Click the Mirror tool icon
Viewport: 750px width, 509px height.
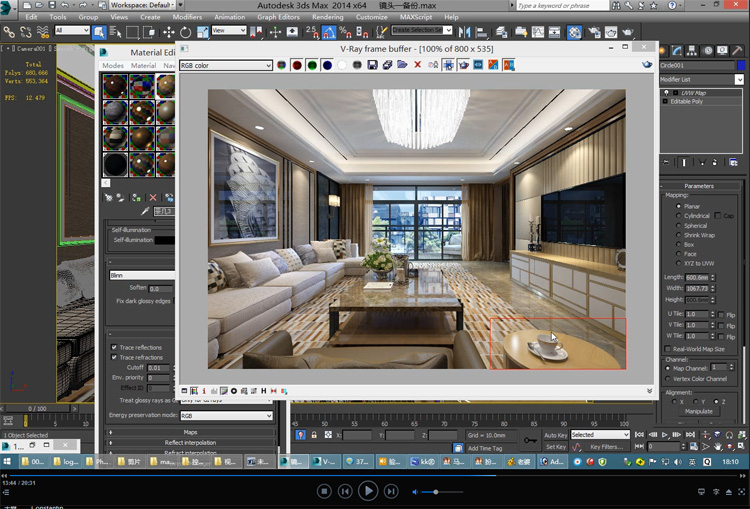(x=464, y=32)
